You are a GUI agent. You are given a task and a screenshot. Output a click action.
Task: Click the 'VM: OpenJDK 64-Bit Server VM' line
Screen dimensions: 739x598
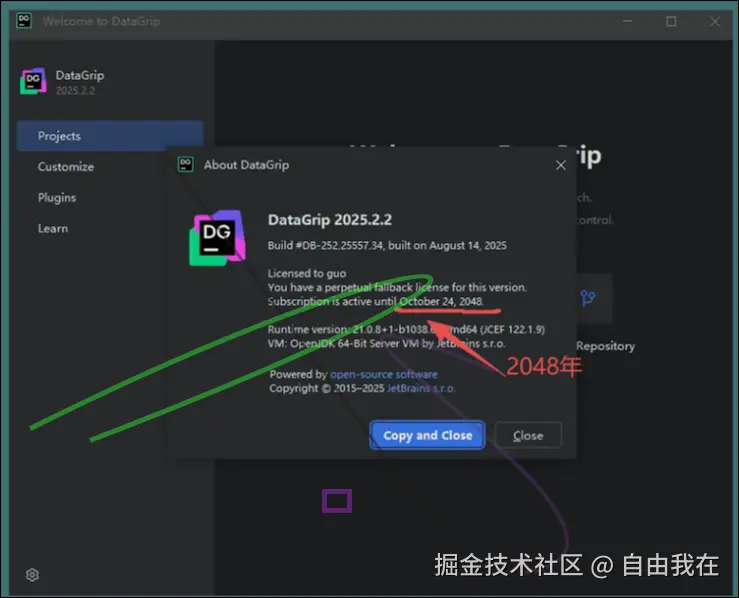pos(386,344)
